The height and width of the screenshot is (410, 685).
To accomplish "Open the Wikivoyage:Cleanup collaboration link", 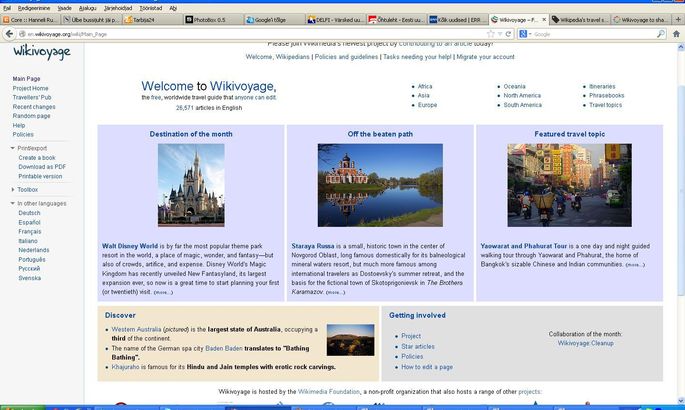I will tap(585, 343).
